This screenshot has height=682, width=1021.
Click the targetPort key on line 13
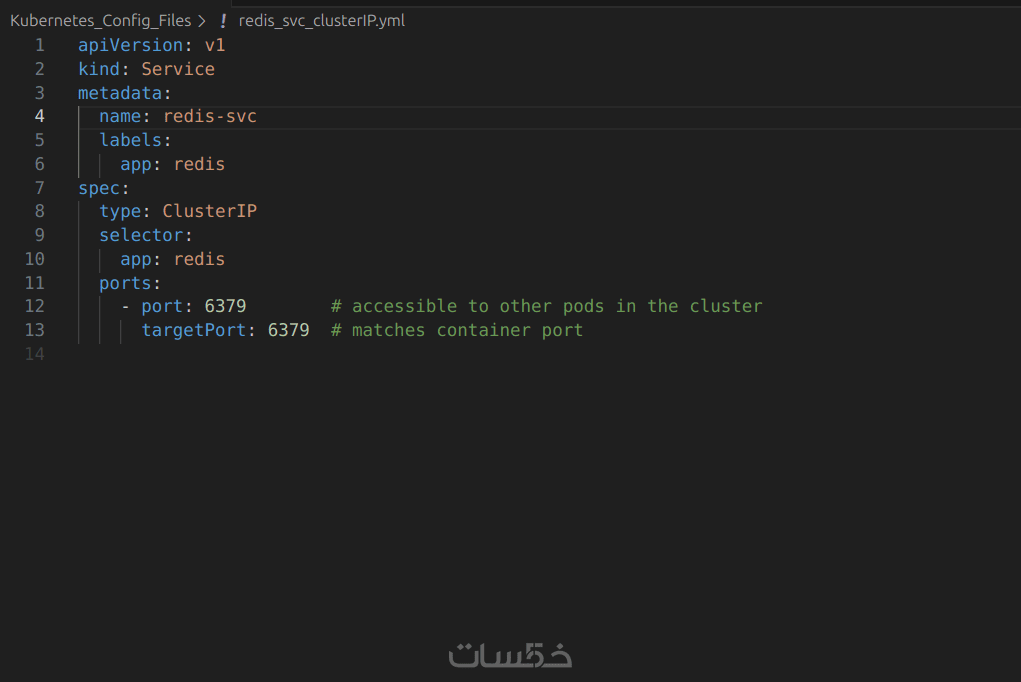[194, 330]
